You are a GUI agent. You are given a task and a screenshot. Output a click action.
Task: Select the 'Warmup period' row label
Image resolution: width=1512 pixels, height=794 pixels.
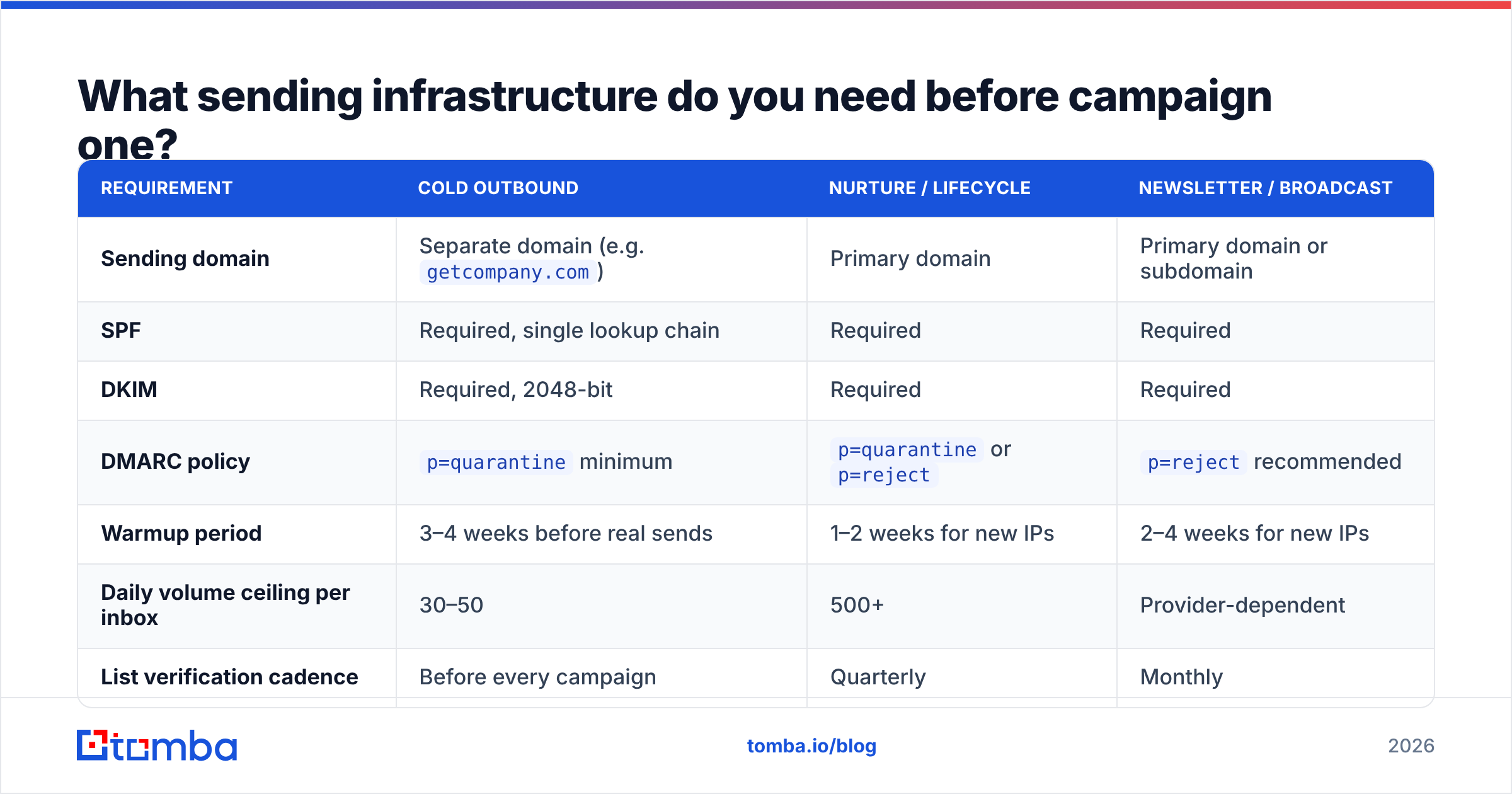coord(181,533)
